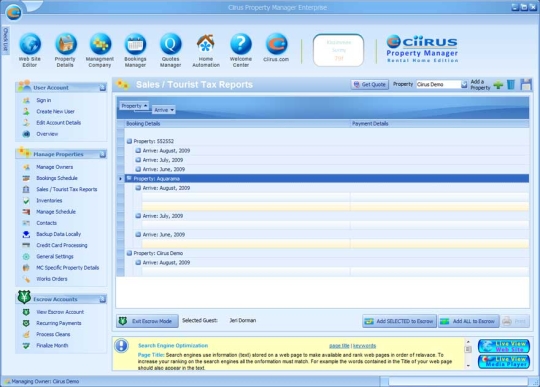Viewport: 540px width, 387px height.
Task: Open Manage Owners
Action: click(x=55, y=167)
